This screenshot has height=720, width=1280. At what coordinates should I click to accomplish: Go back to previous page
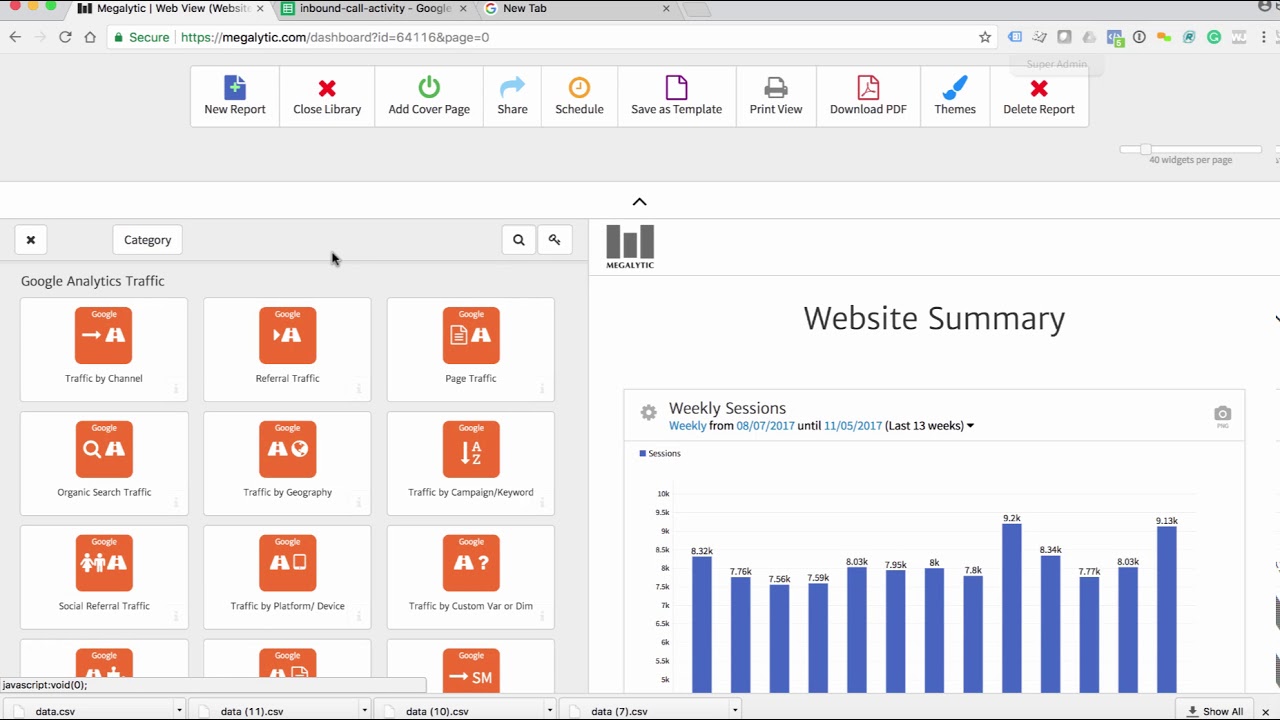tap(15, 37)
